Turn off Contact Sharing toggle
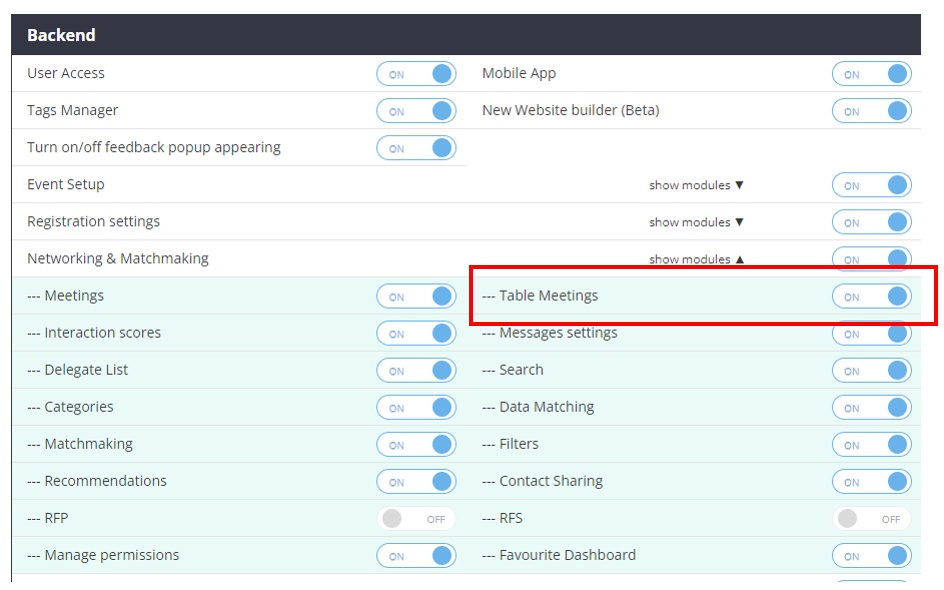The height and width of the screenshot is (590, 944). 871,481
